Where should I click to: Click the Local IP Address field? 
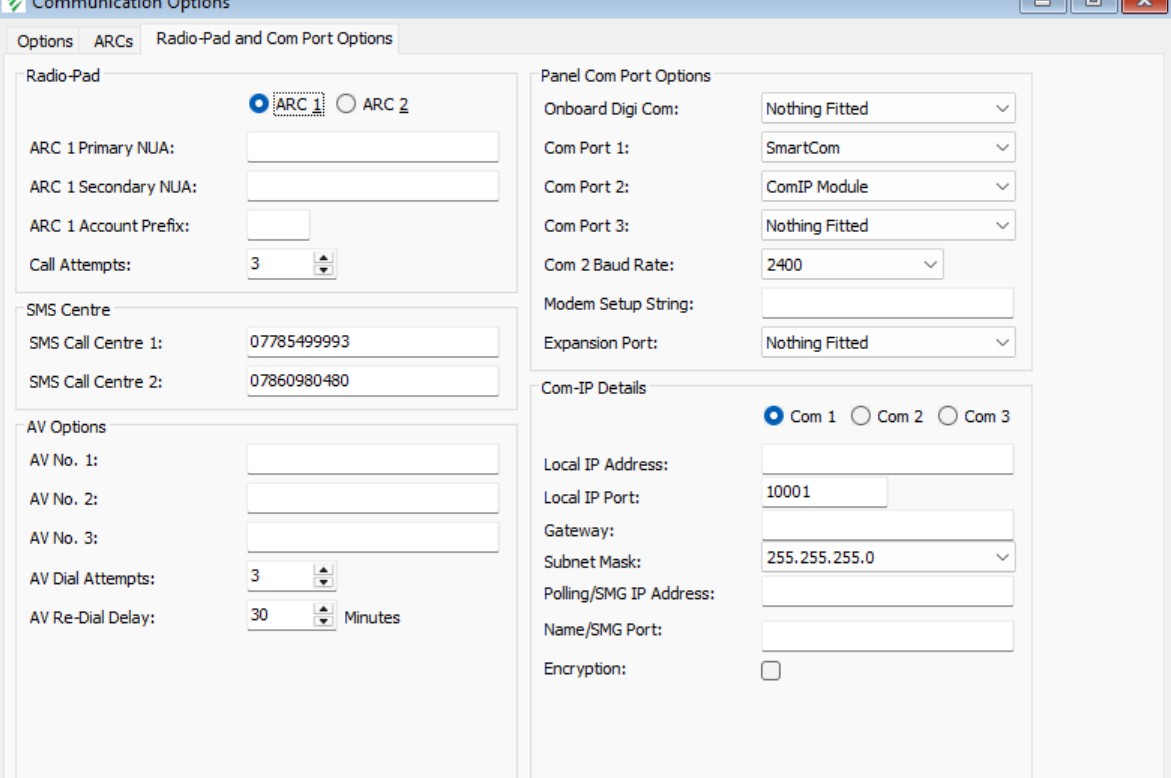(887, 460)
